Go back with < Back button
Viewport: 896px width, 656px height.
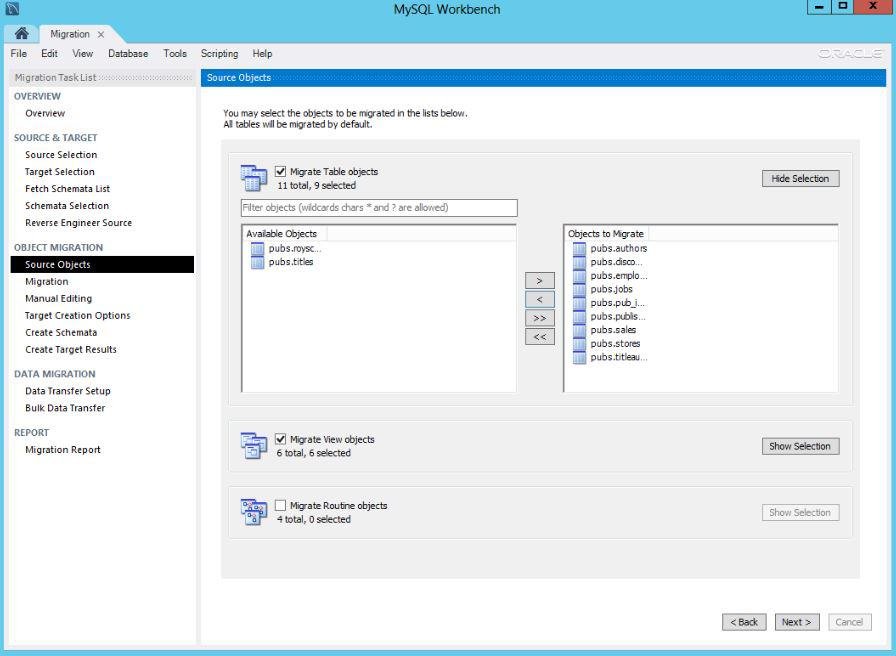click(x=744, y=622)
